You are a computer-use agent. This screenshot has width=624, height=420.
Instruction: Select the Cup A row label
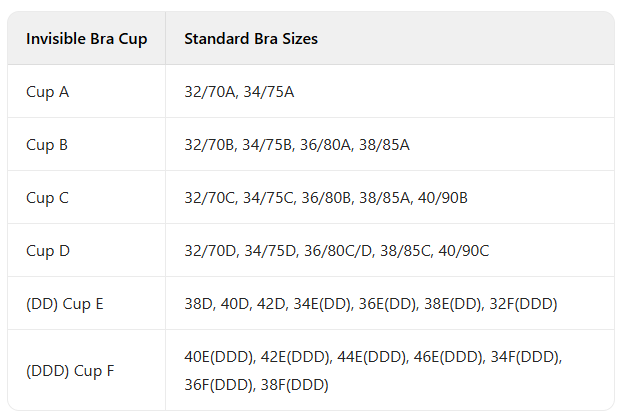click(x=47, y=92)
